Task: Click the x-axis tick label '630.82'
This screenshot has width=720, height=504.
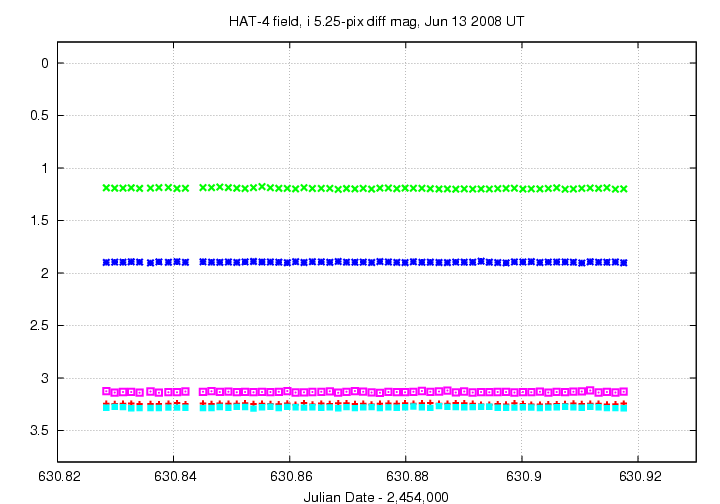Action: (59, 476)
